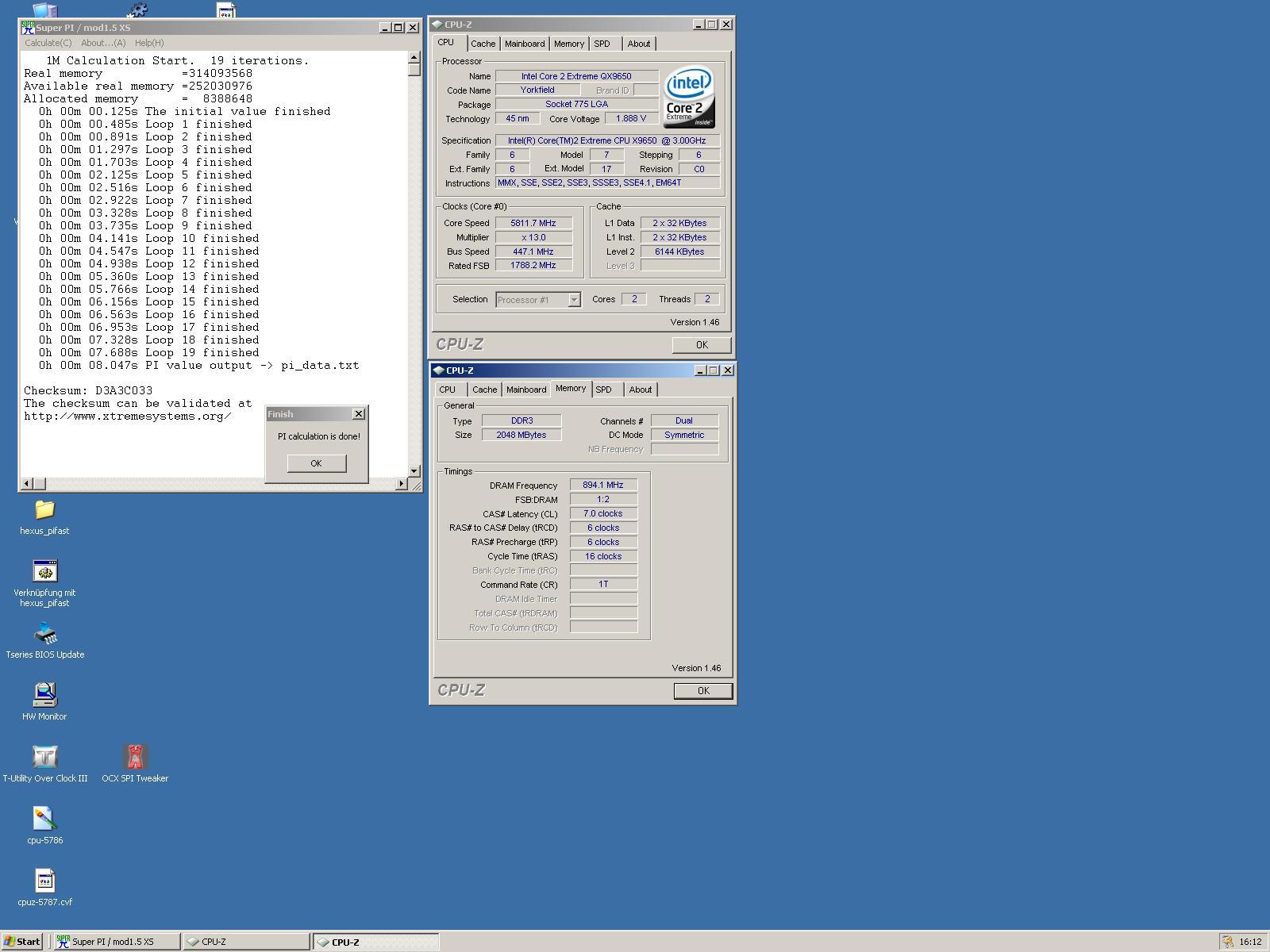Select About tab in lower CPU-Z
This screenshot has width=1270, height=952.
[x=640, y=390]
